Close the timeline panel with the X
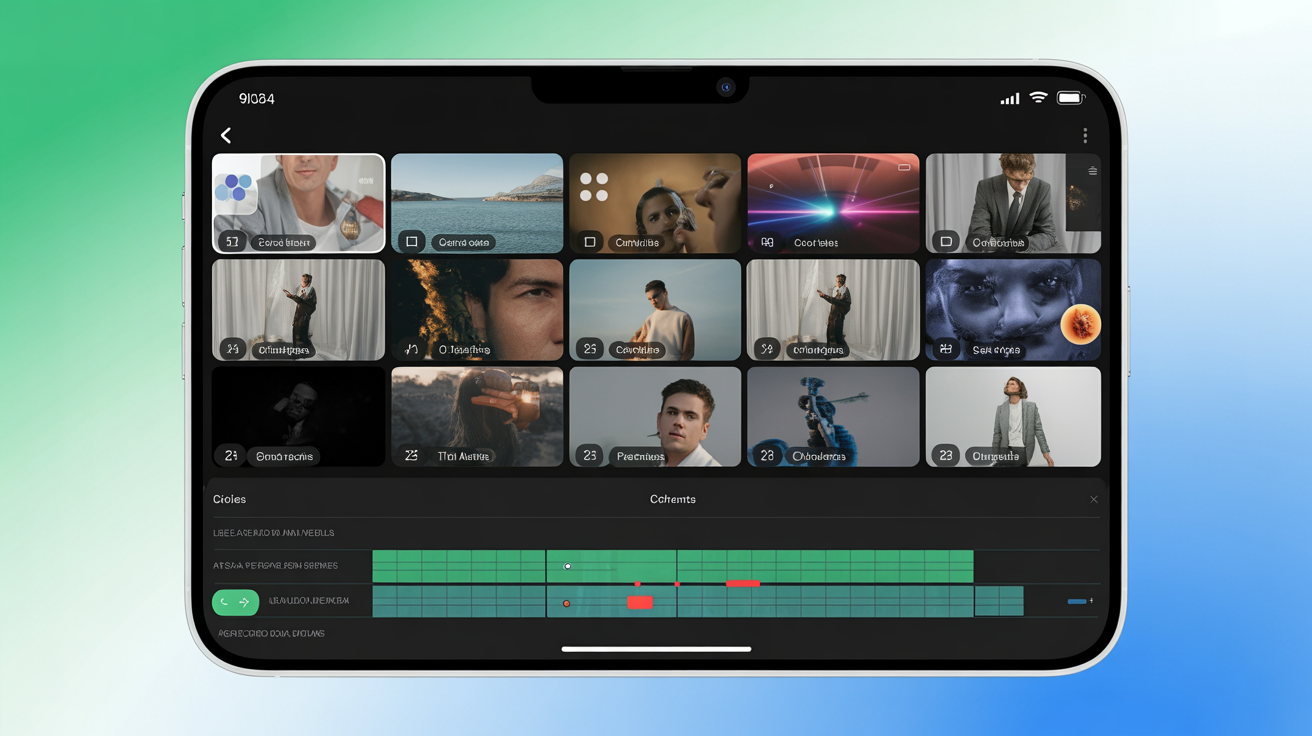 coord(1093,499)
